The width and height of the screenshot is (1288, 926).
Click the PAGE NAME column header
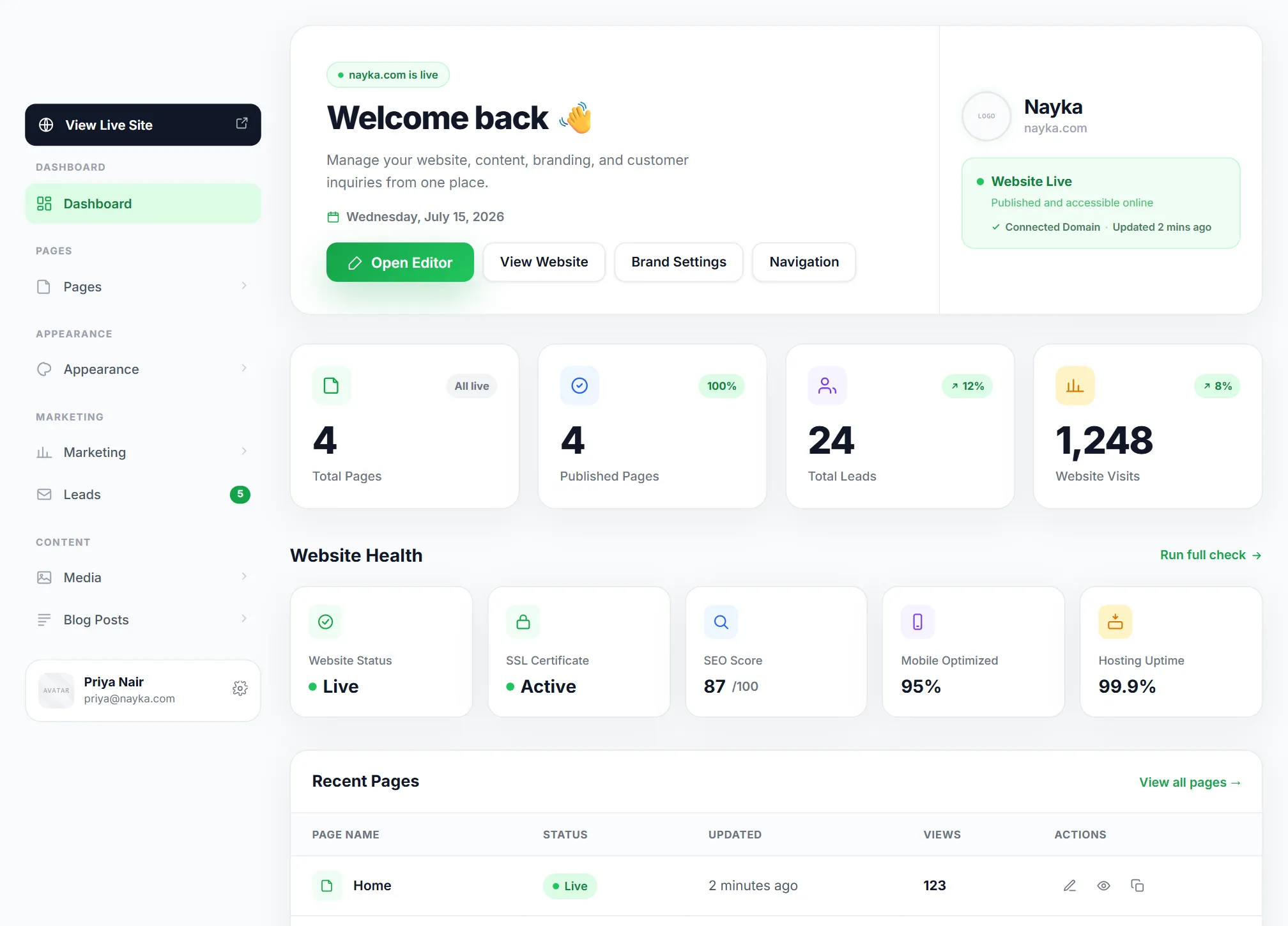pos(346,835)
